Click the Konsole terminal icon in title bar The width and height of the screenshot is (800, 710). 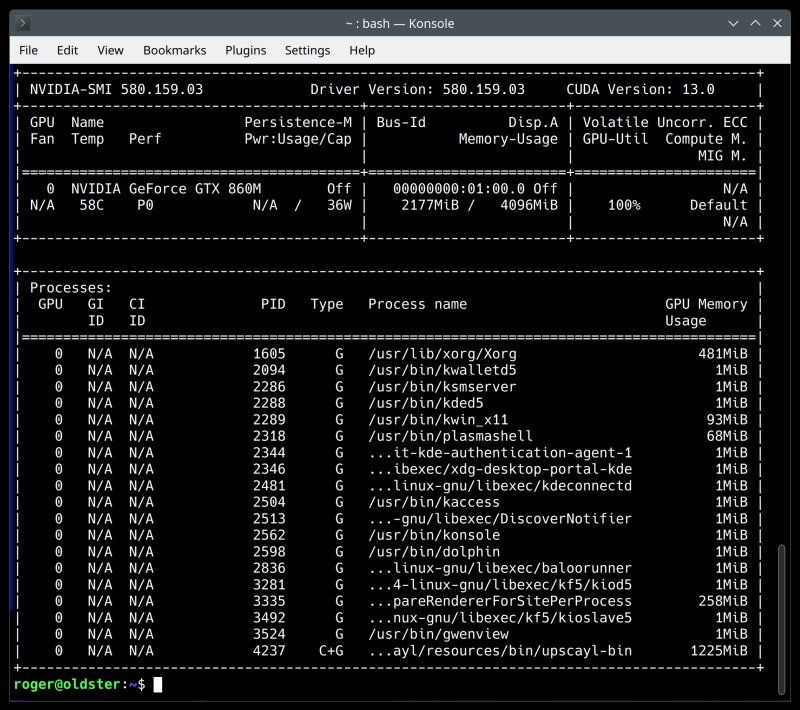coord(23,23)
